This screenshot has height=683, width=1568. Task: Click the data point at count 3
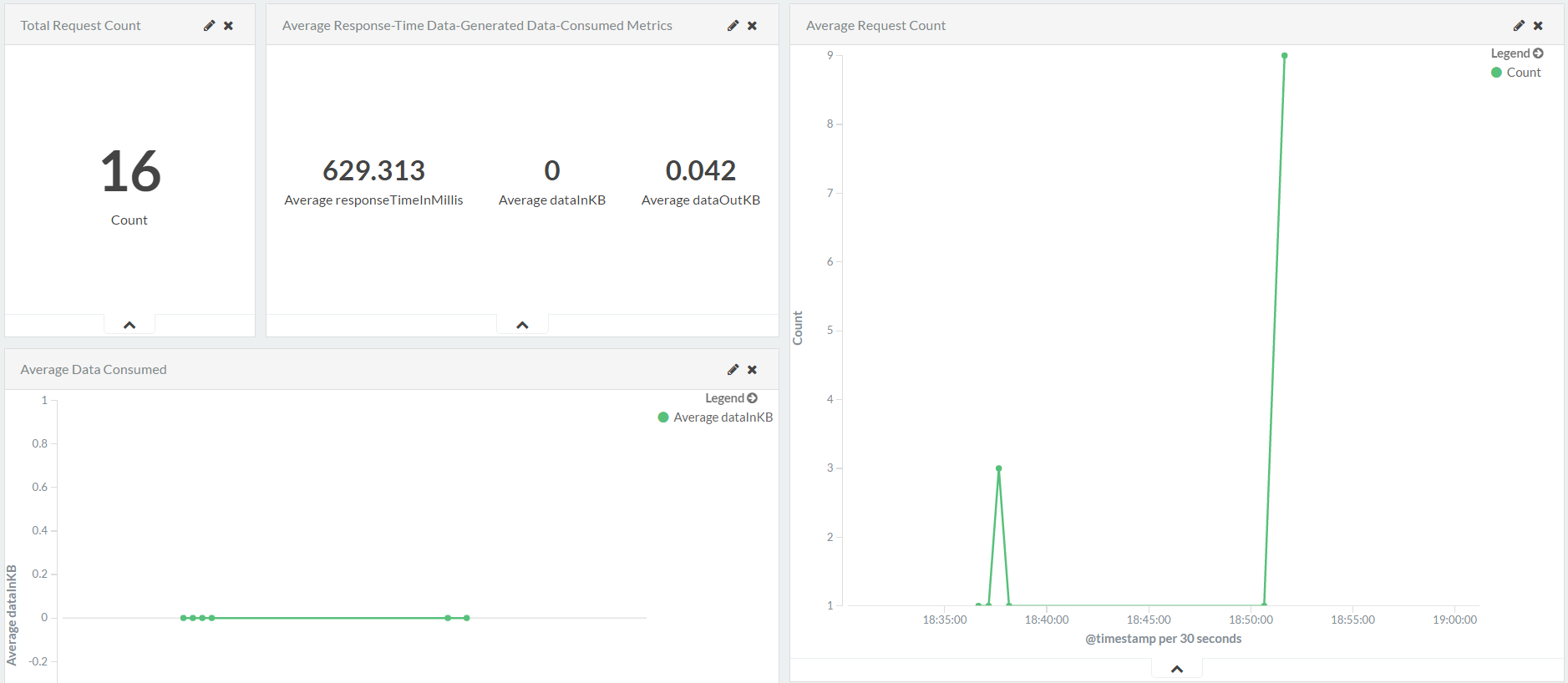tap(998, 468)
